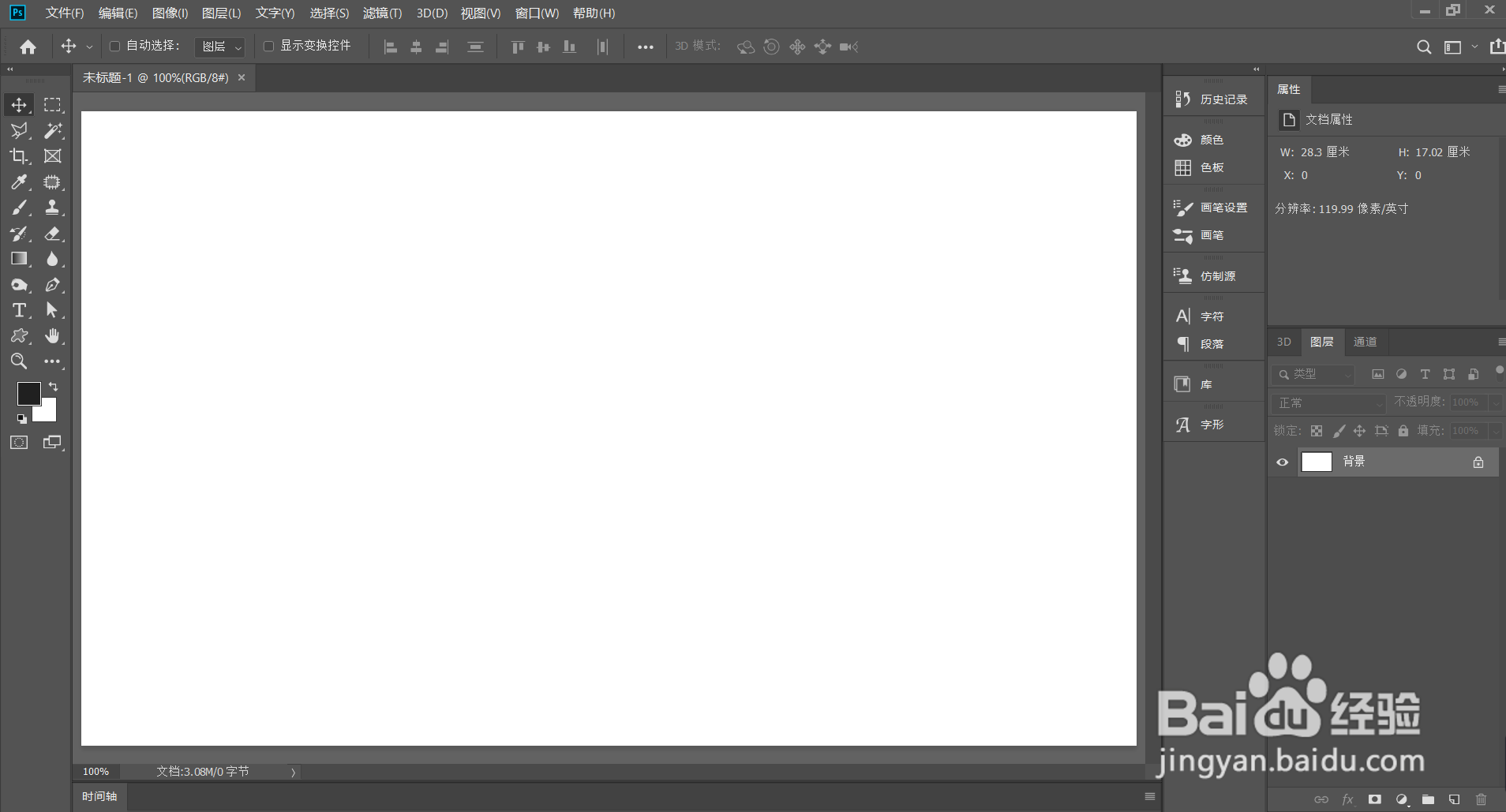
Task: Select the Polygonal Lasso tool
Action: tap(19, 130)
